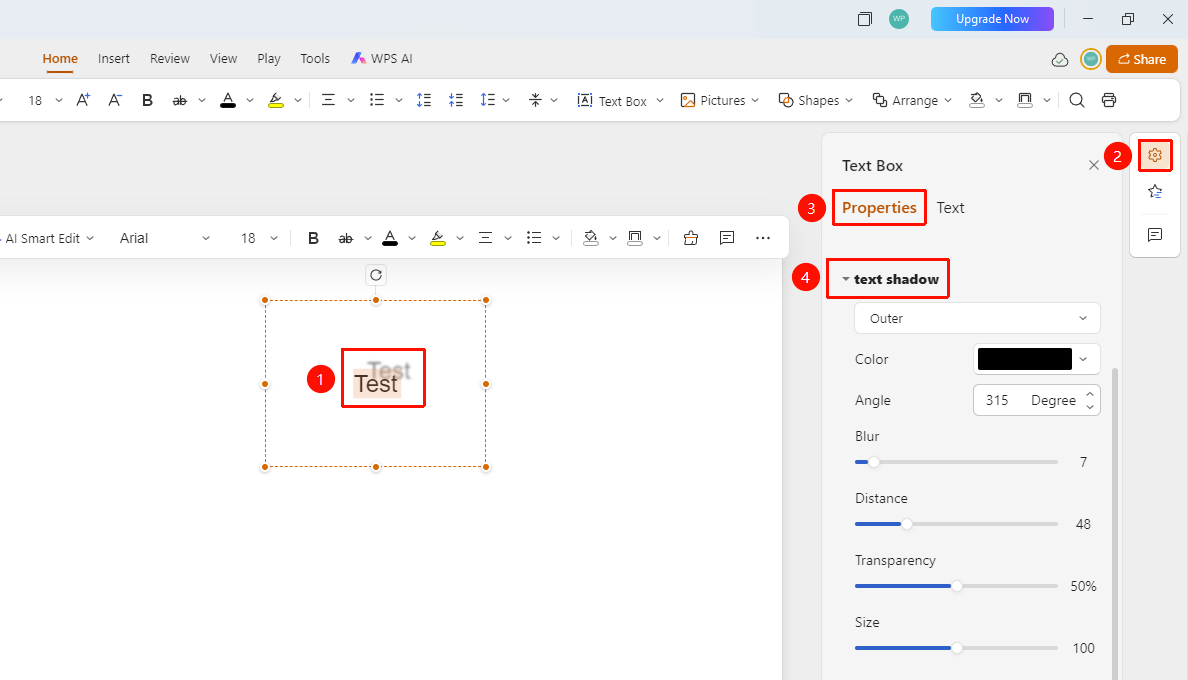Image resolution: width=1188 pixels, height=680 pixels.
Task: Open the object properties gear sidebar icon
Action: pos(1155,155)
